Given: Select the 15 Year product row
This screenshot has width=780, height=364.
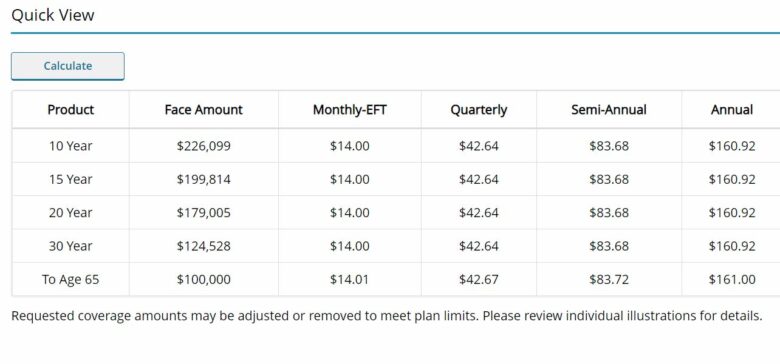Looking at the screenshot, I should (x=396, y=179).
